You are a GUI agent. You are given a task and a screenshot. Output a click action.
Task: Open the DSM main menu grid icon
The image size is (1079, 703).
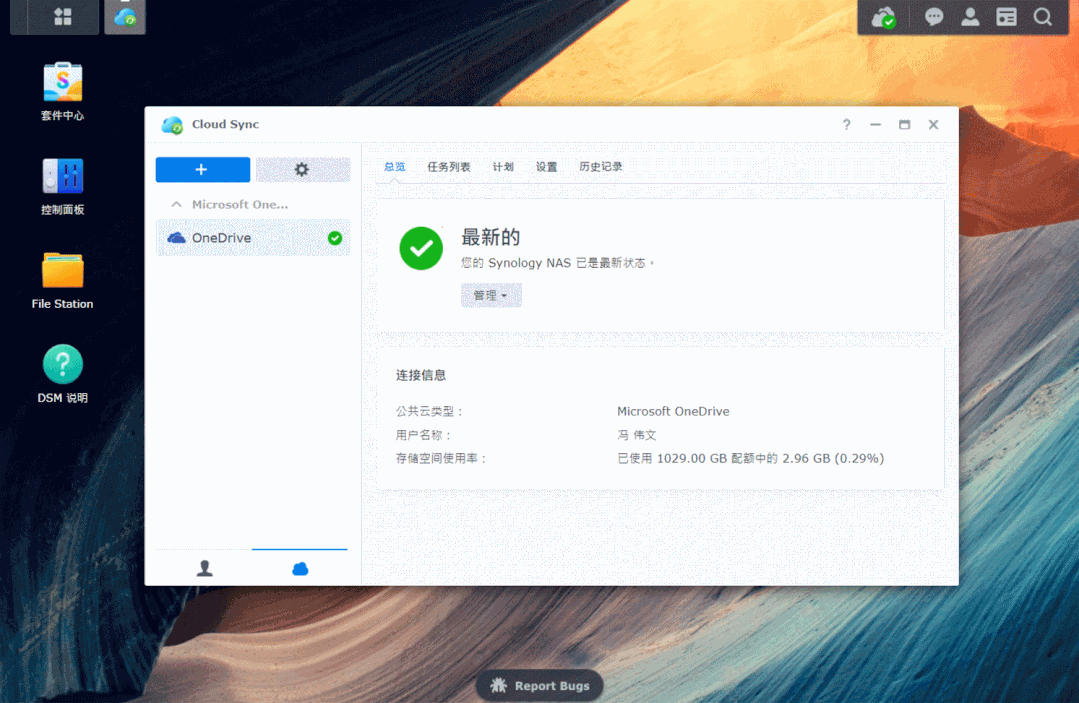(62, 17)
